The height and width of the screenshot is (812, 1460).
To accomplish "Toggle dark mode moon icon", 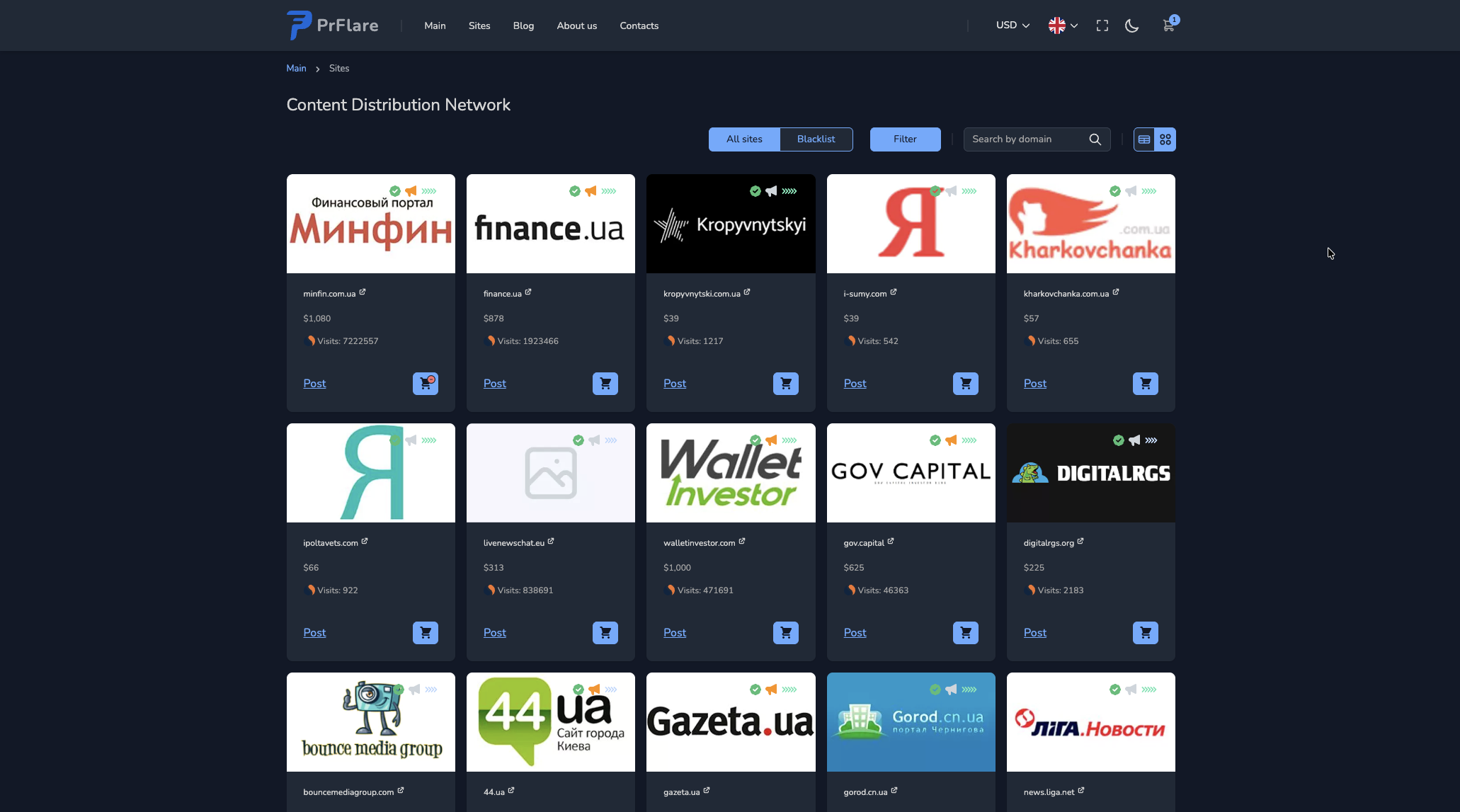I will 1131,25.
